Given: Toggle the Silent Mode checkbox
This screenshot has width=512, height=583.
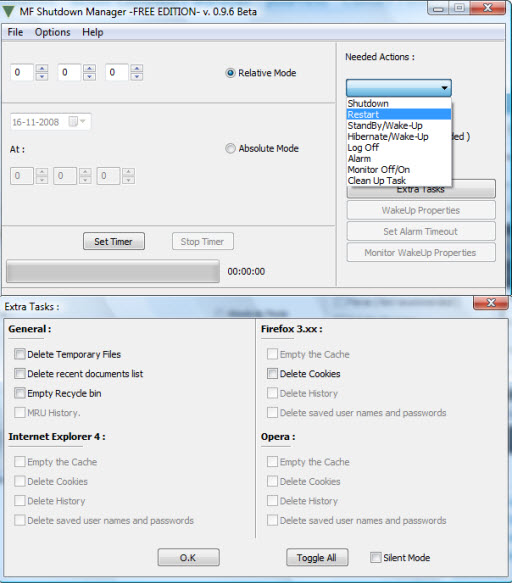Looking at the screenshot, I should [376, 557].
